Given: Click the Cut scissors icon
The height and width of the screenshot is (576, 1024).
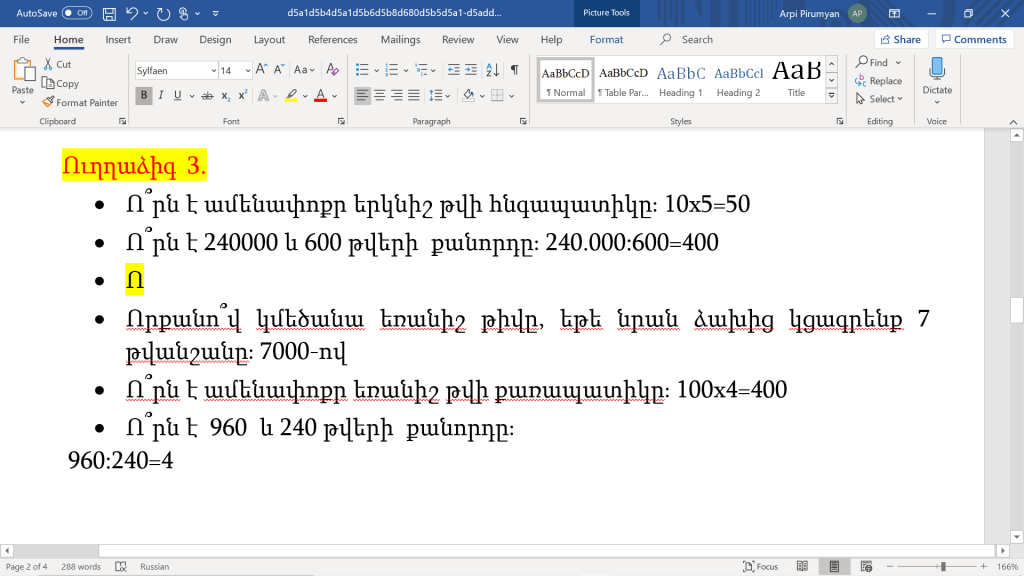Looking at the screenshot, I should coord(48,65).
